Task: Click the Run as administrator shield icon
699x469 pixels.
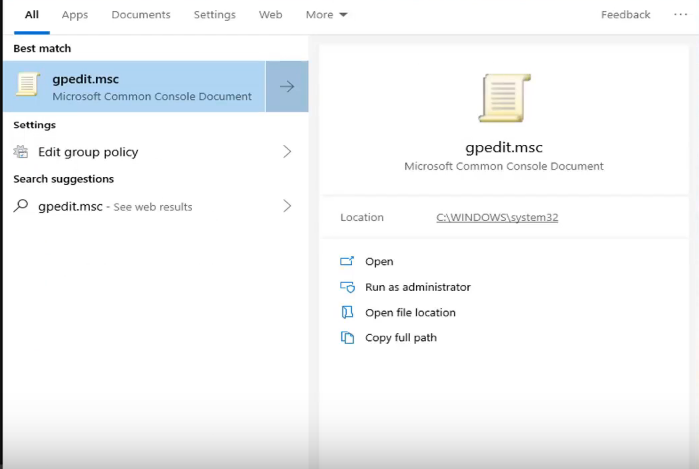Action: coord(347,287)
